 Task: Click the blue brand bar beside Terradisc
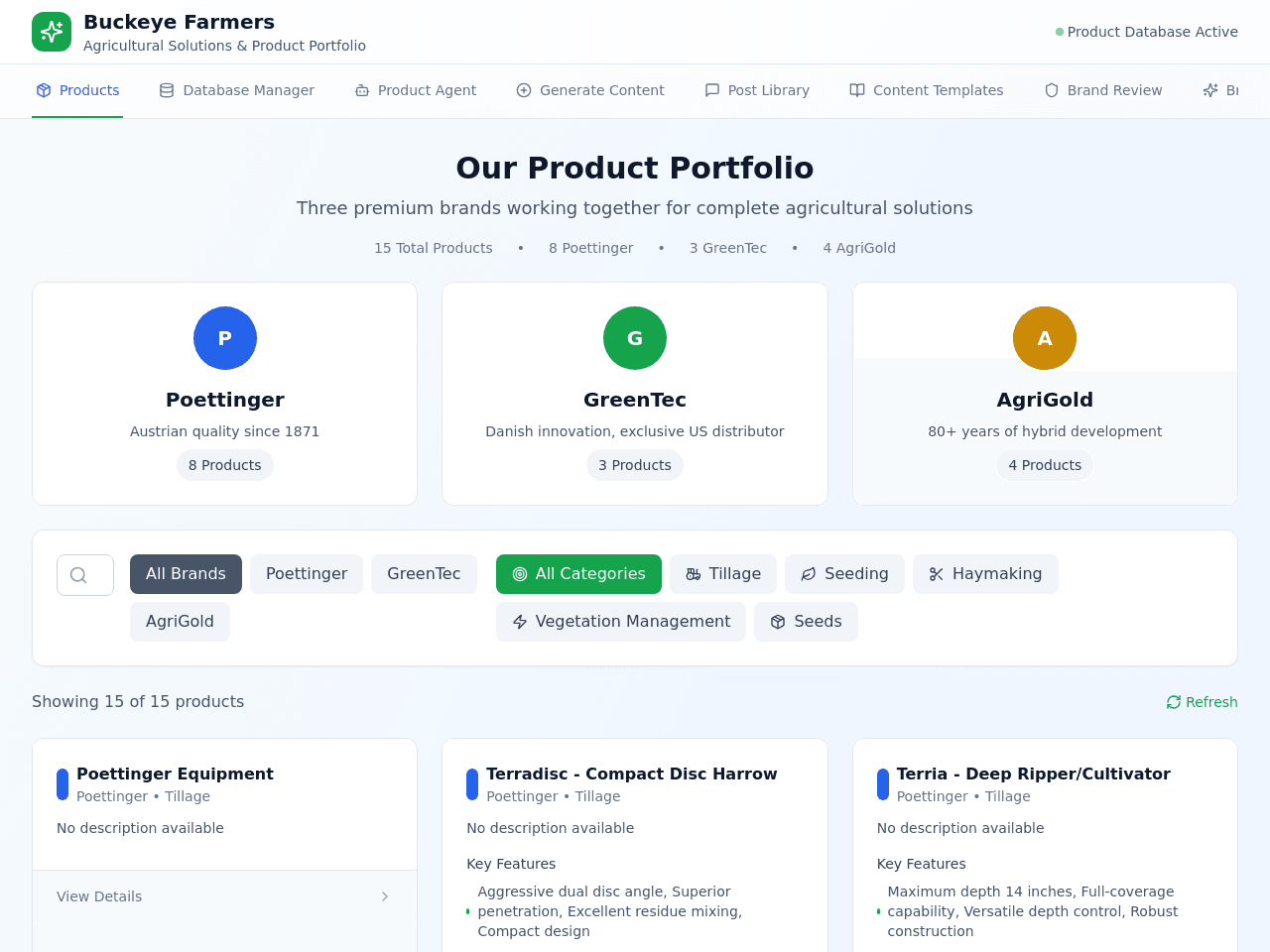pos(472,784)
